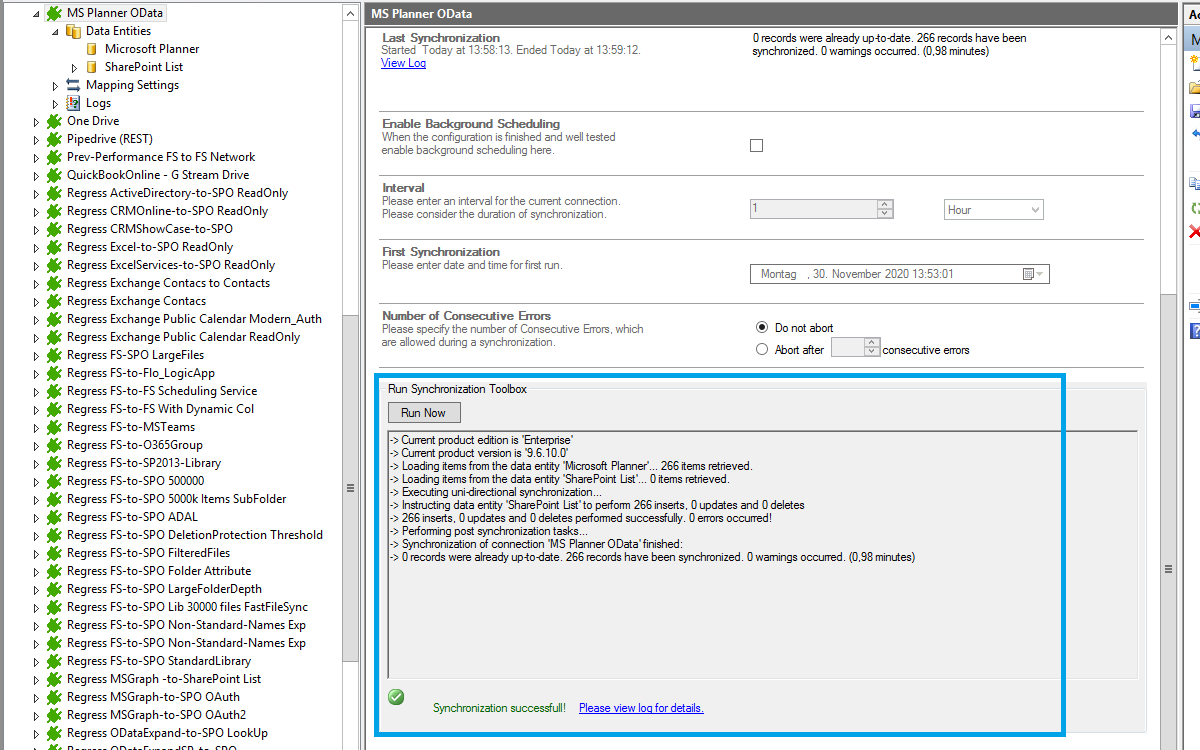Click the green refresh icon in Actions pane
Screen dimensions: 1200x750
tap(1194, 208)
